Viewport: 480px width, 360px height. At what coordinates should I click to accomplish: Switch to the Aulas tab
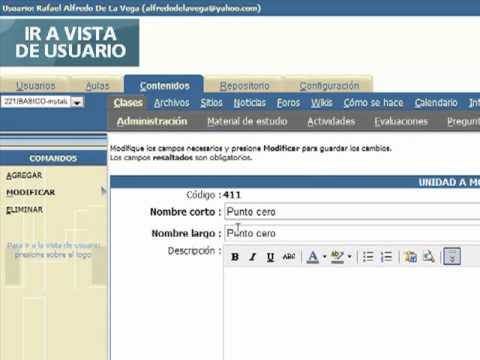pos(97,86)
